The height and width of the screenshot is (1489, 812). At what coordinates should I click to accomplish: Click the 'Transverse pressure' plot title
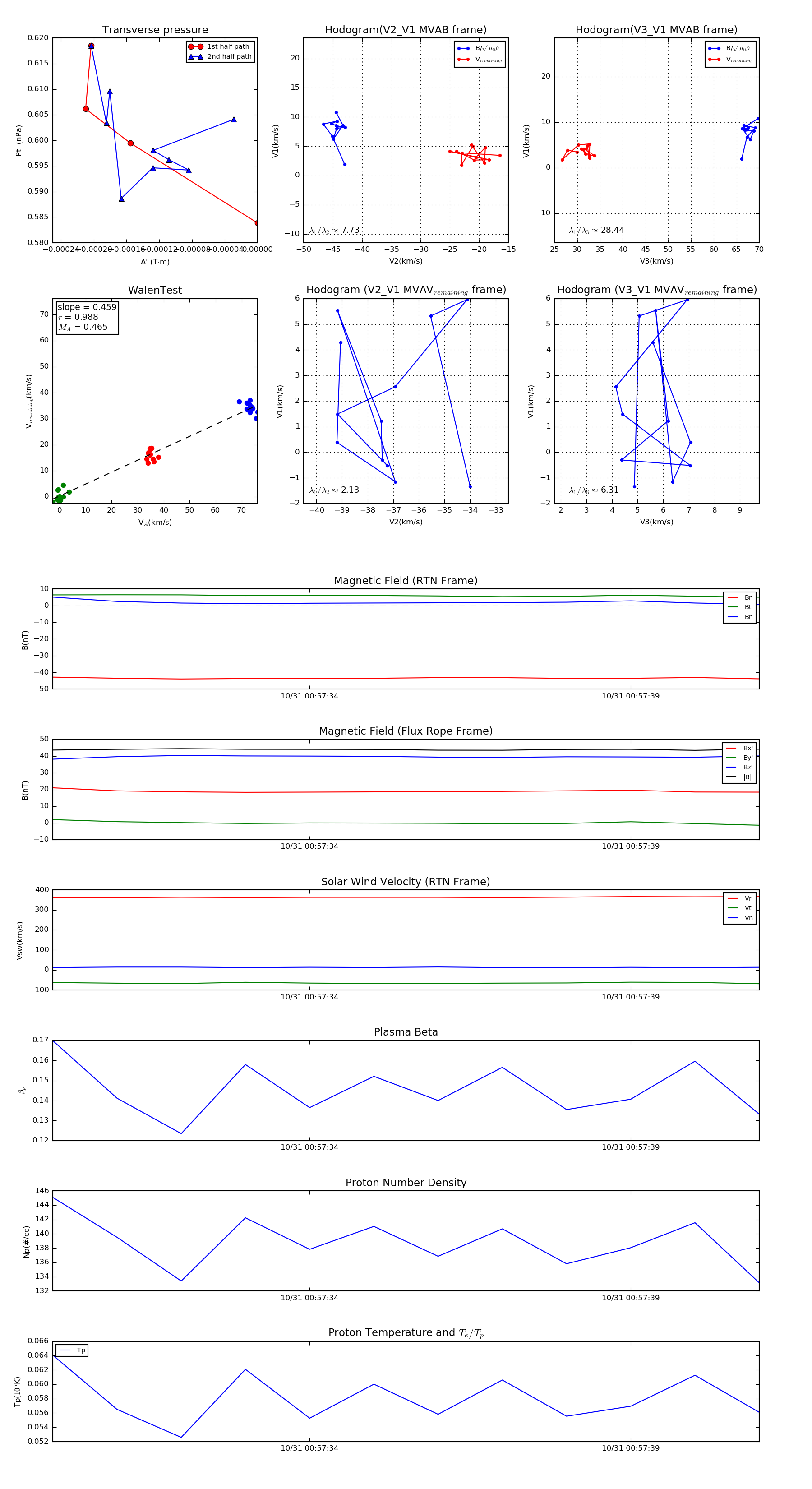[155, 30]
